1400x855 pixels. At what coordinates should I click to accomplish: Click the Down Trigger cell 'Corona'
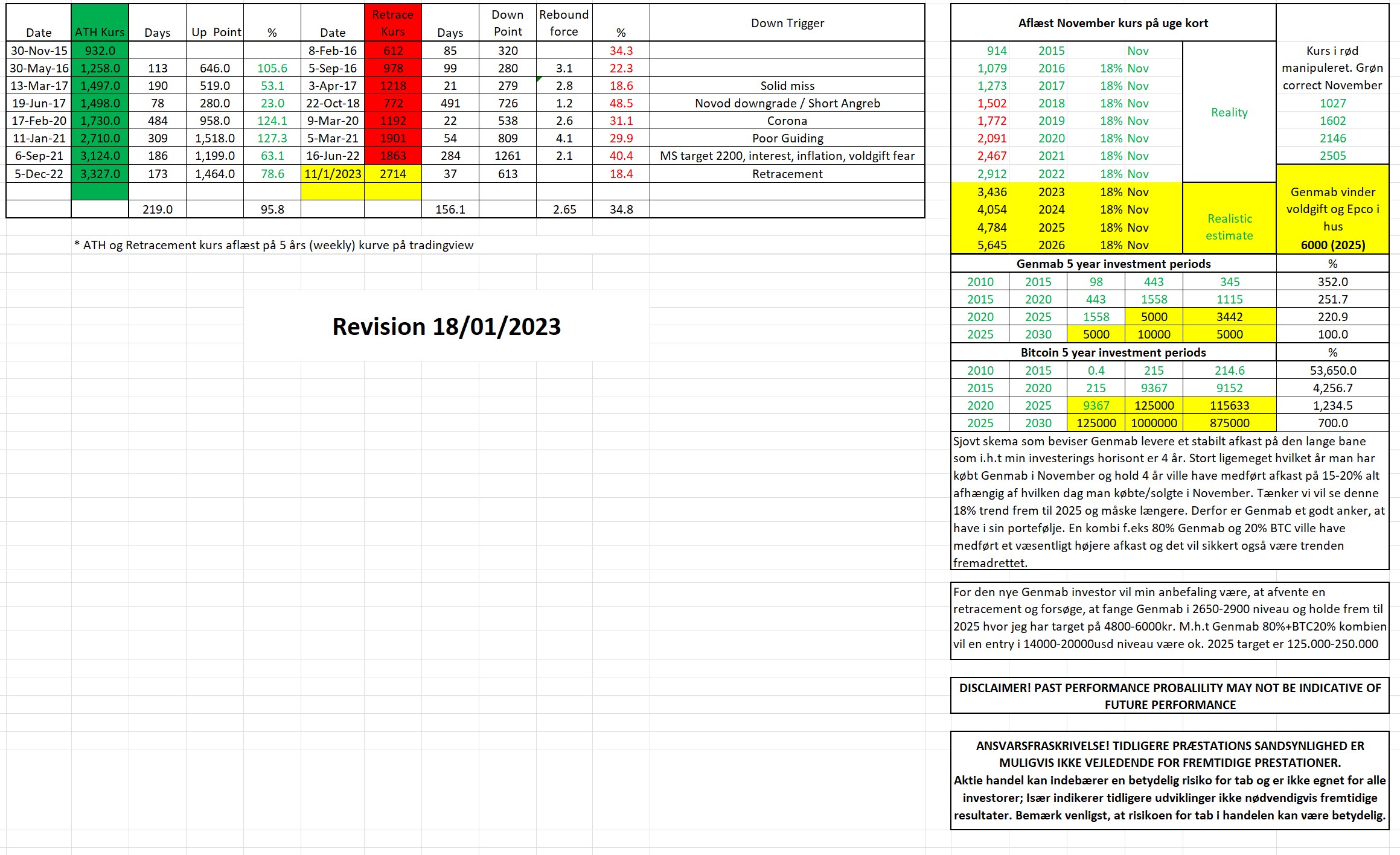[787, 121]
